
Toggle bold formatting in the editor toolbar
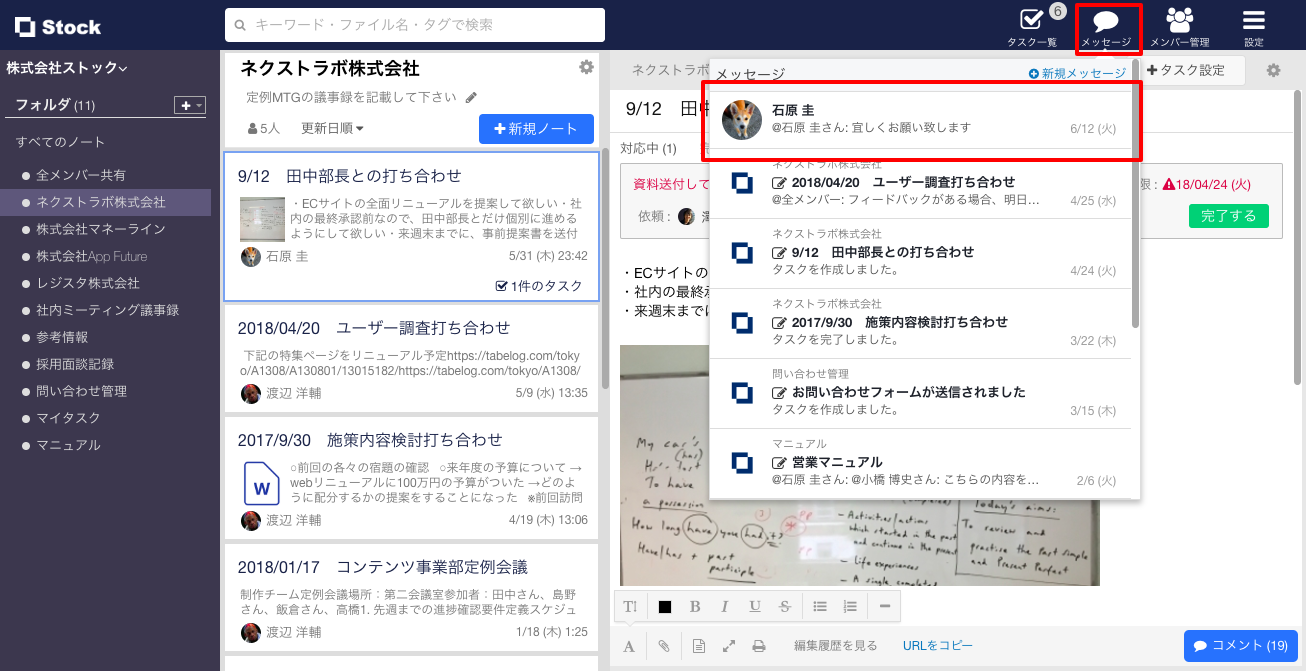(695, 606)
